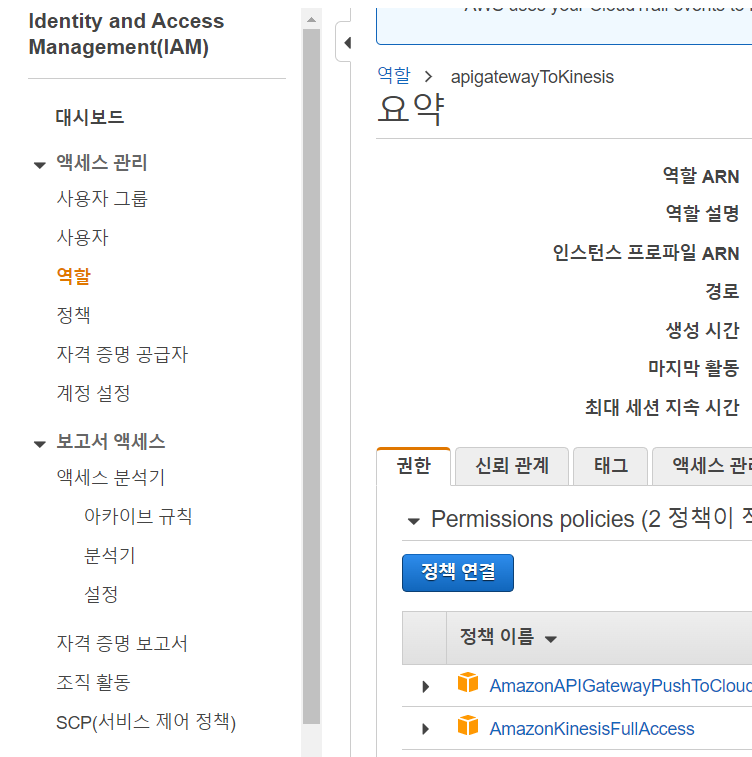Select 역할 in the sidebar
The width and height of the screenshot is (752, 757).
pos(73,276)
